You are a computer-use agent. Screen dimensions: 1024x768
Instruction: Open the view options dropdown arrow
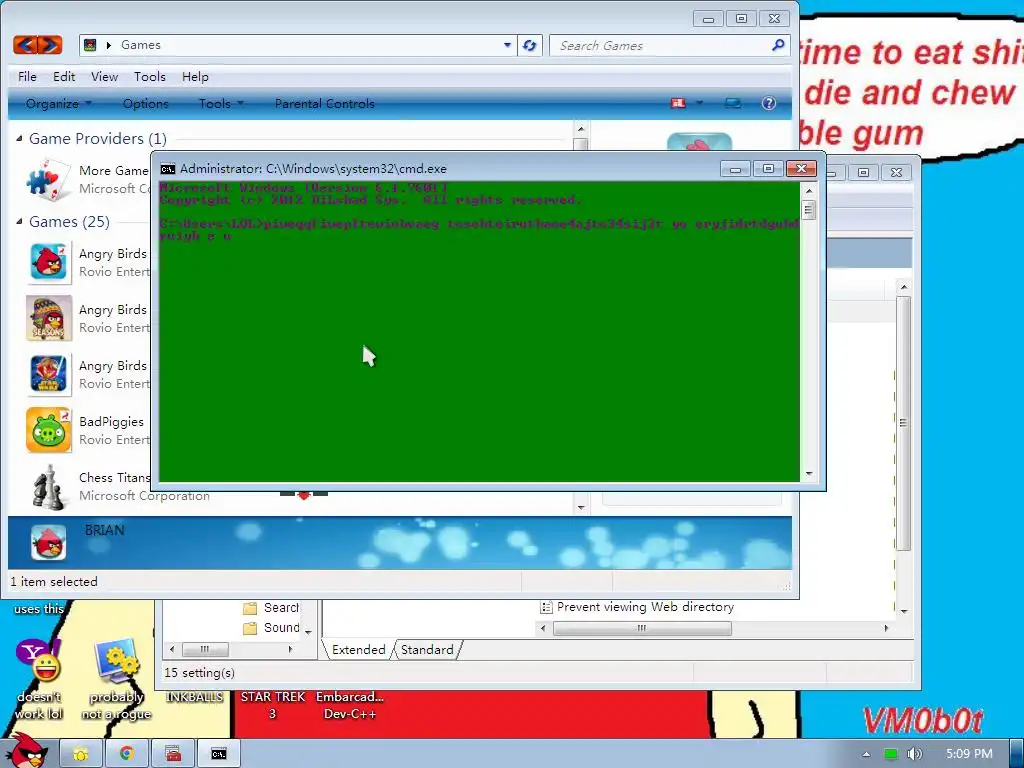coord(699,103)
